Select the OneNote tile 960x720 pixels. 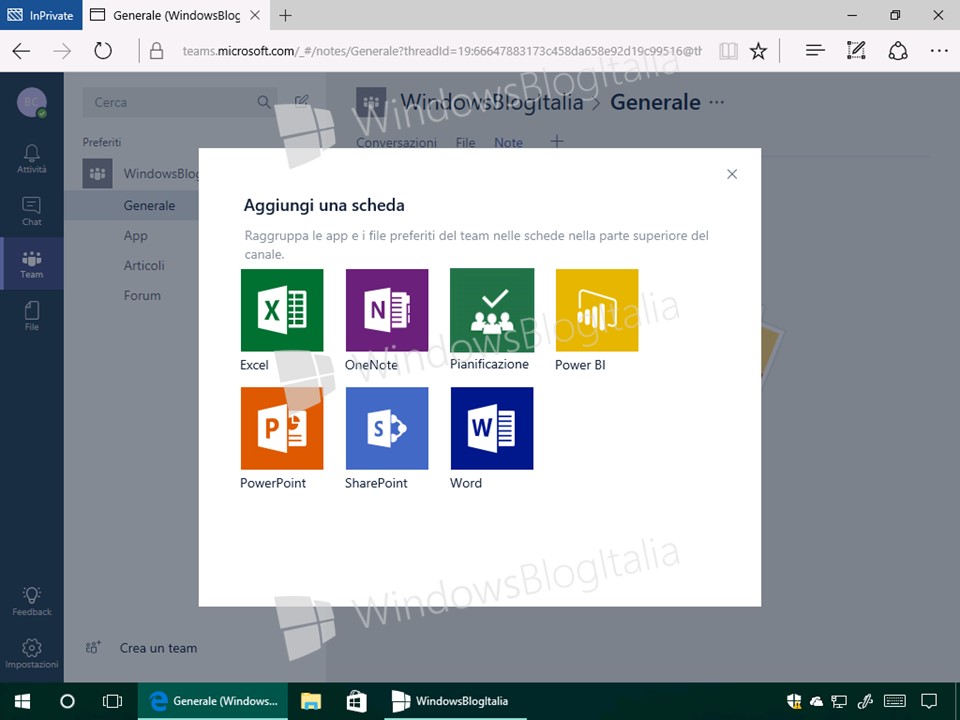387,310
